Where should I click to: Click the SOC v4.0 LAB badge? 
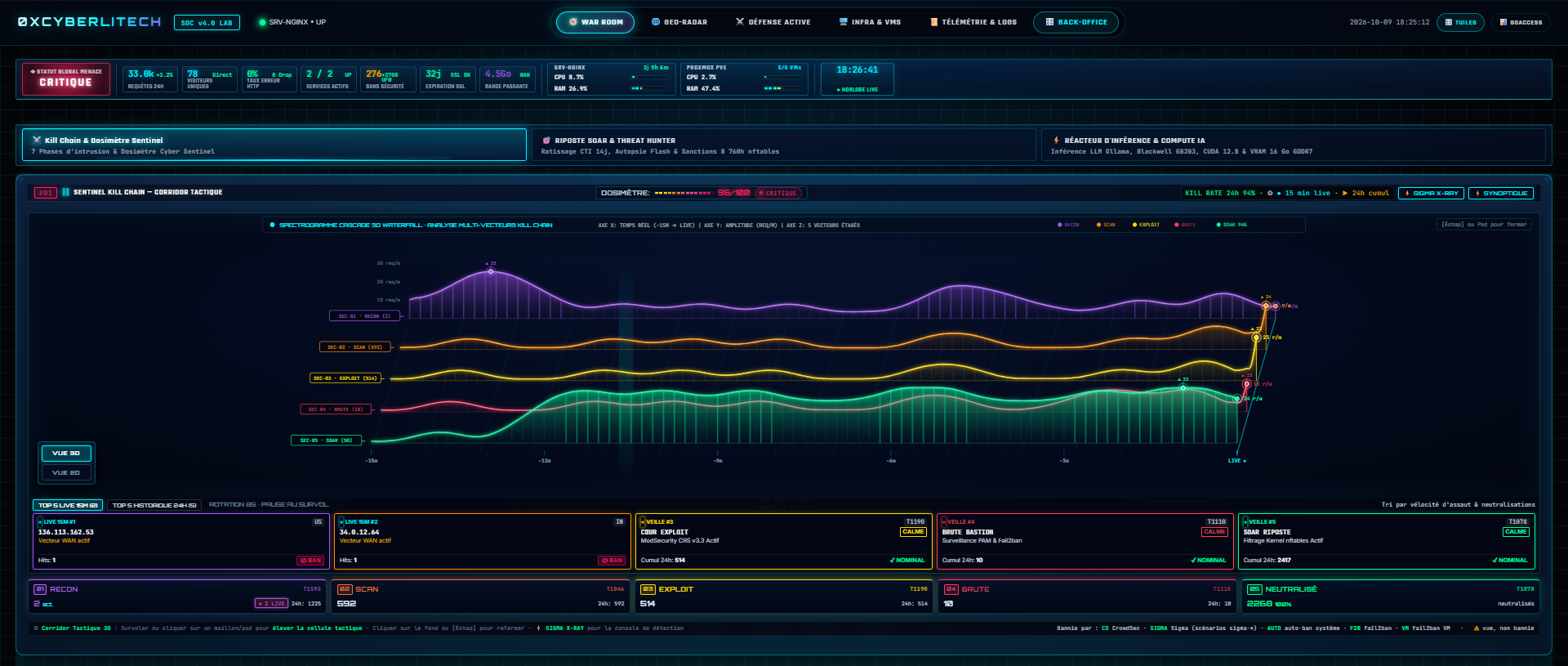pos(207,22)
